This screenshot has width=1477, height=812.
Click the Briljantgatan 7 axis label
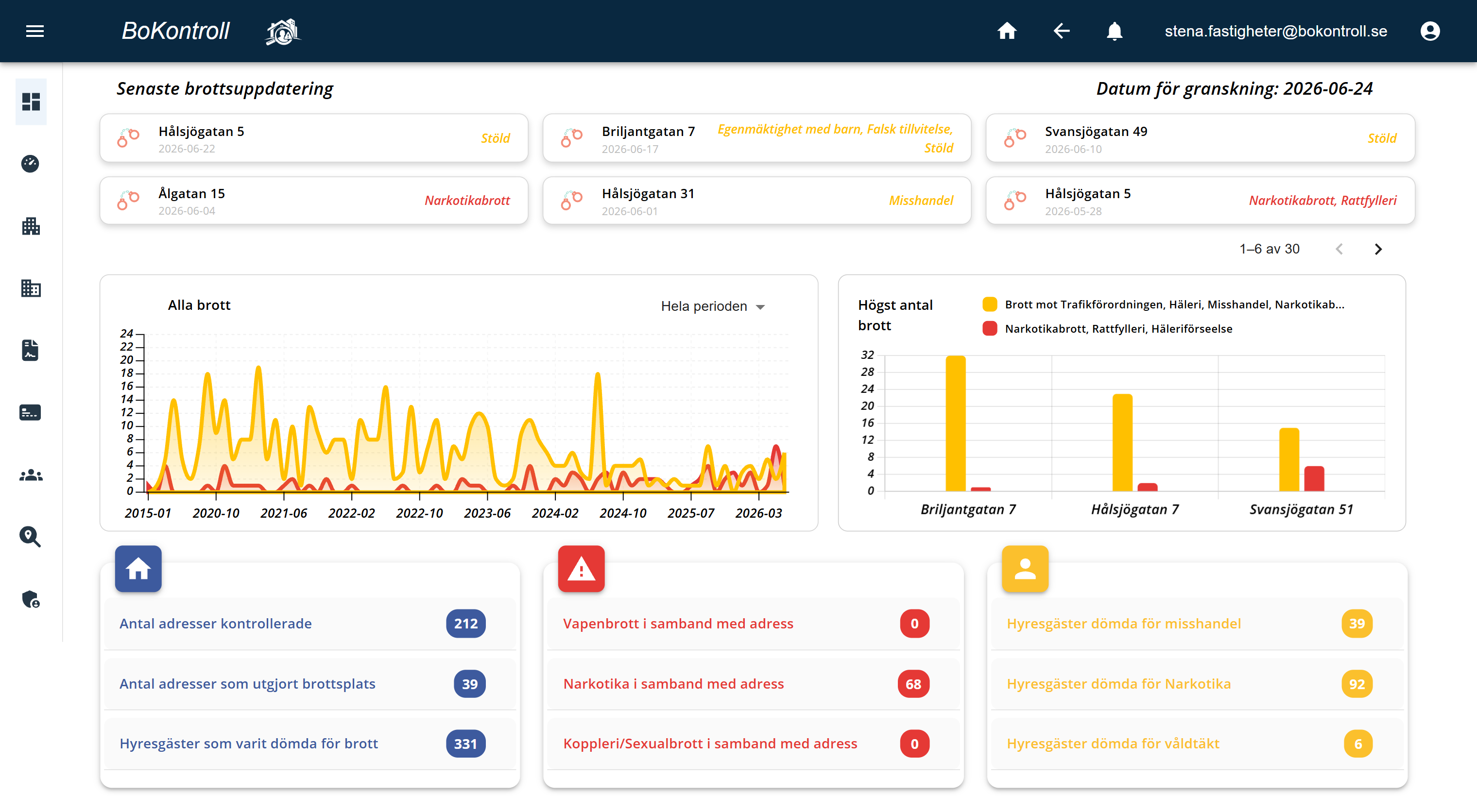pyautogui.click(x=968, y=509)
